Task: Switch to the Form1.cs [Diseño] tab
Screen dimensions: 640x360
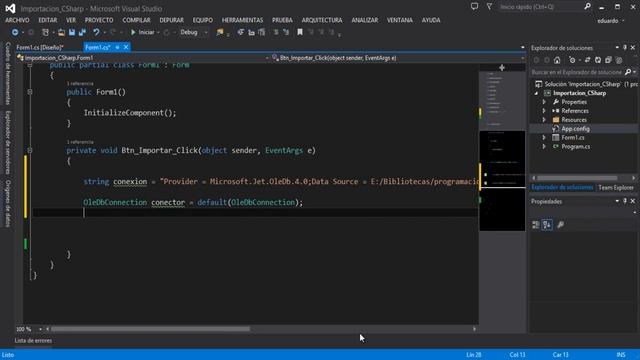Action: [x=40, y=47]
